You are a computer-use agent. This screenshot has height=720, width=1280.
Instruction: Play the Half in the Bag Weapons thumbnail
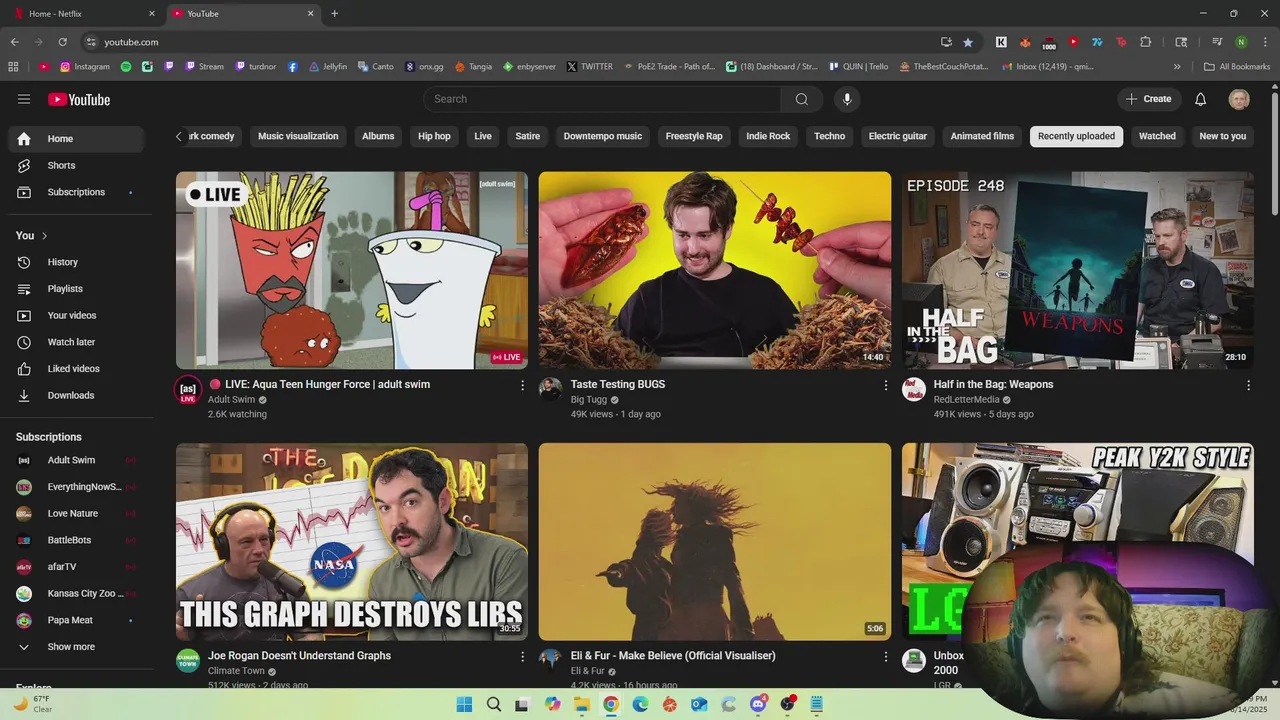tap(1078, 270)
